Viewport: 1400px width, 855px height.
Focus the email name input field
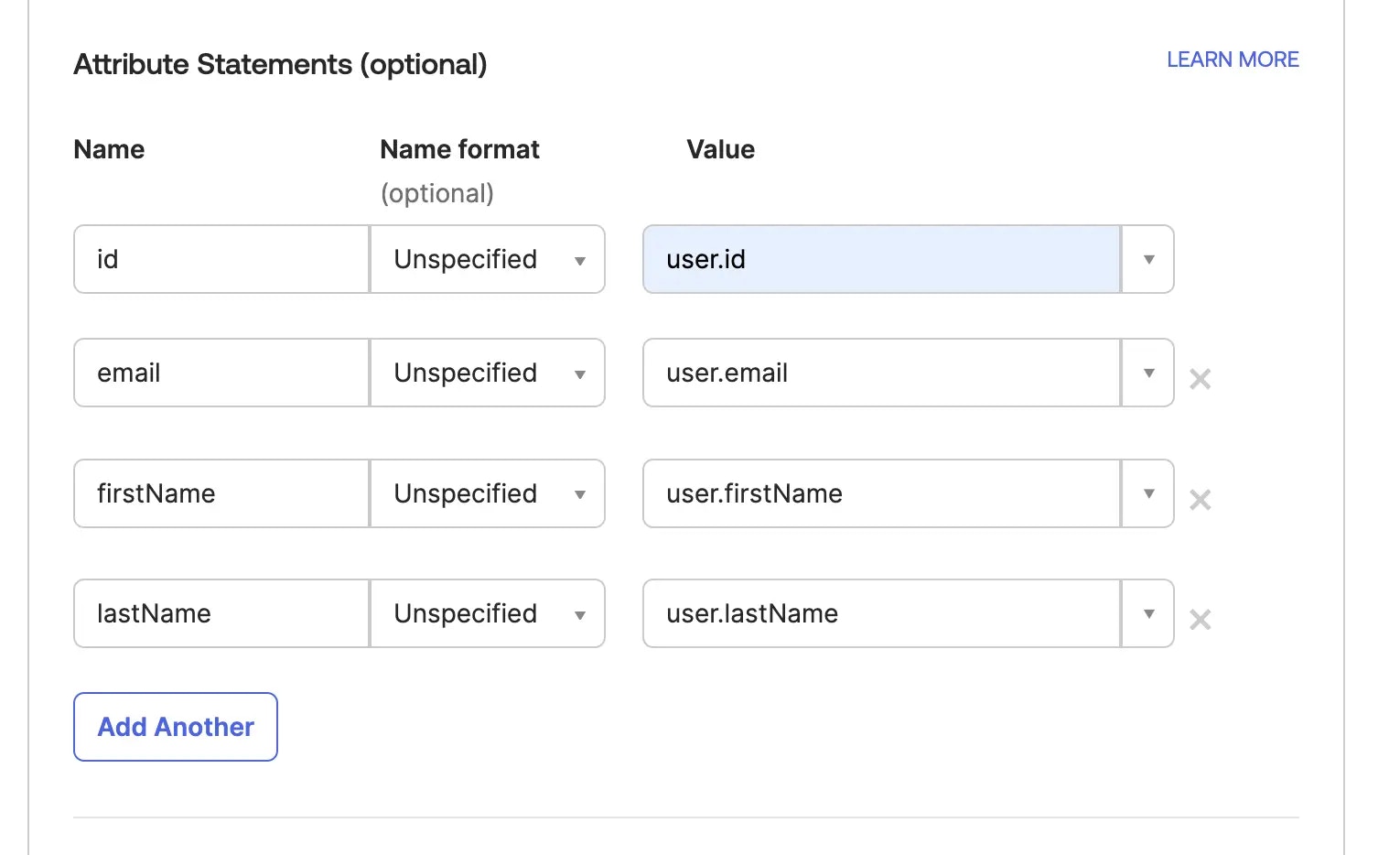click(x=221, y=373)
